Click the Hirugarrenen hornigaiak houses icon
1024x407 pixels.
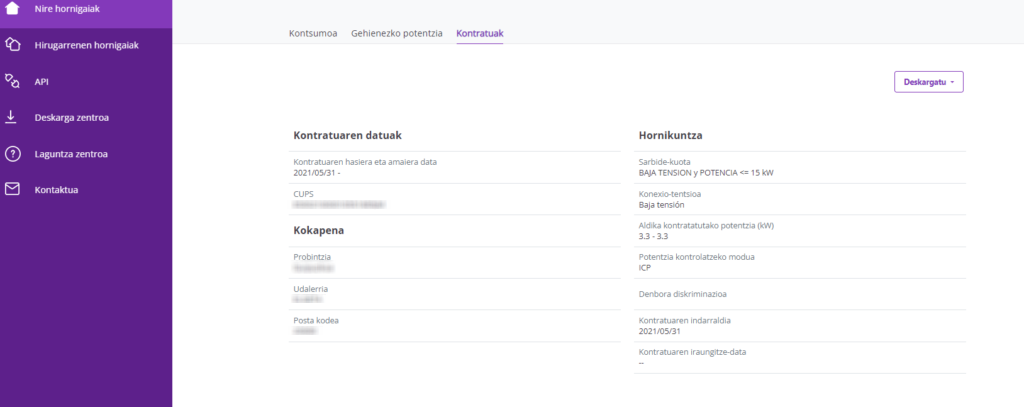(x=13, y=45)
